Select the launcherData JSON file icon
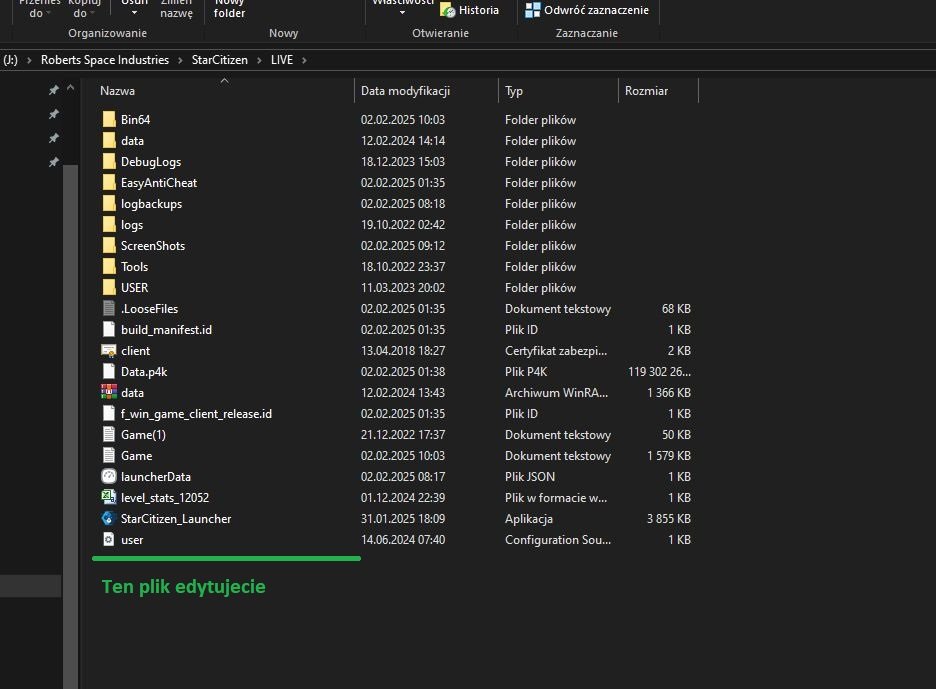The width and height of the screenshot is (936, 689). [x=109, y=476]
